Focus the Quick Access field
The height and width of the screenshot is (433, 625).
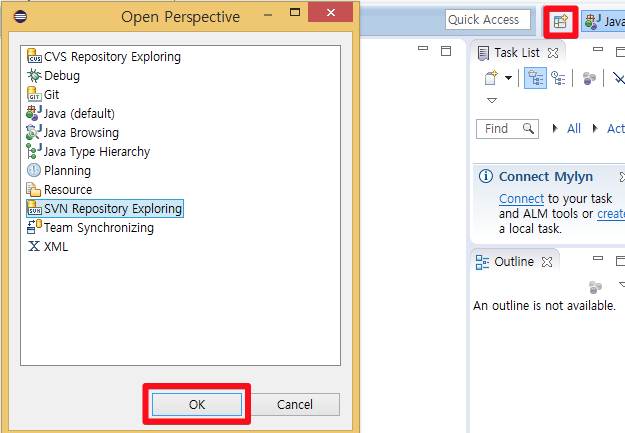488,20
